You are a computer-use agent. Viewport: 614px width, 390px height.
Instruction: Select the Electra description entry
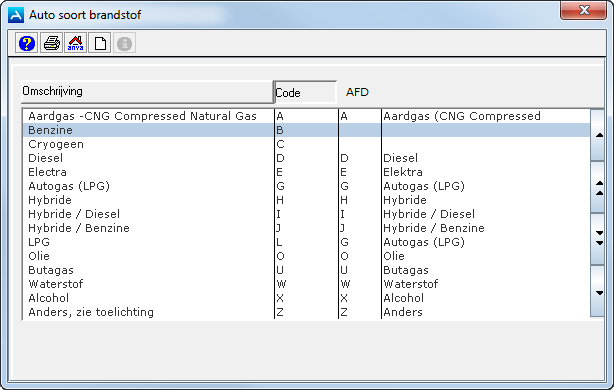[47, 172]
